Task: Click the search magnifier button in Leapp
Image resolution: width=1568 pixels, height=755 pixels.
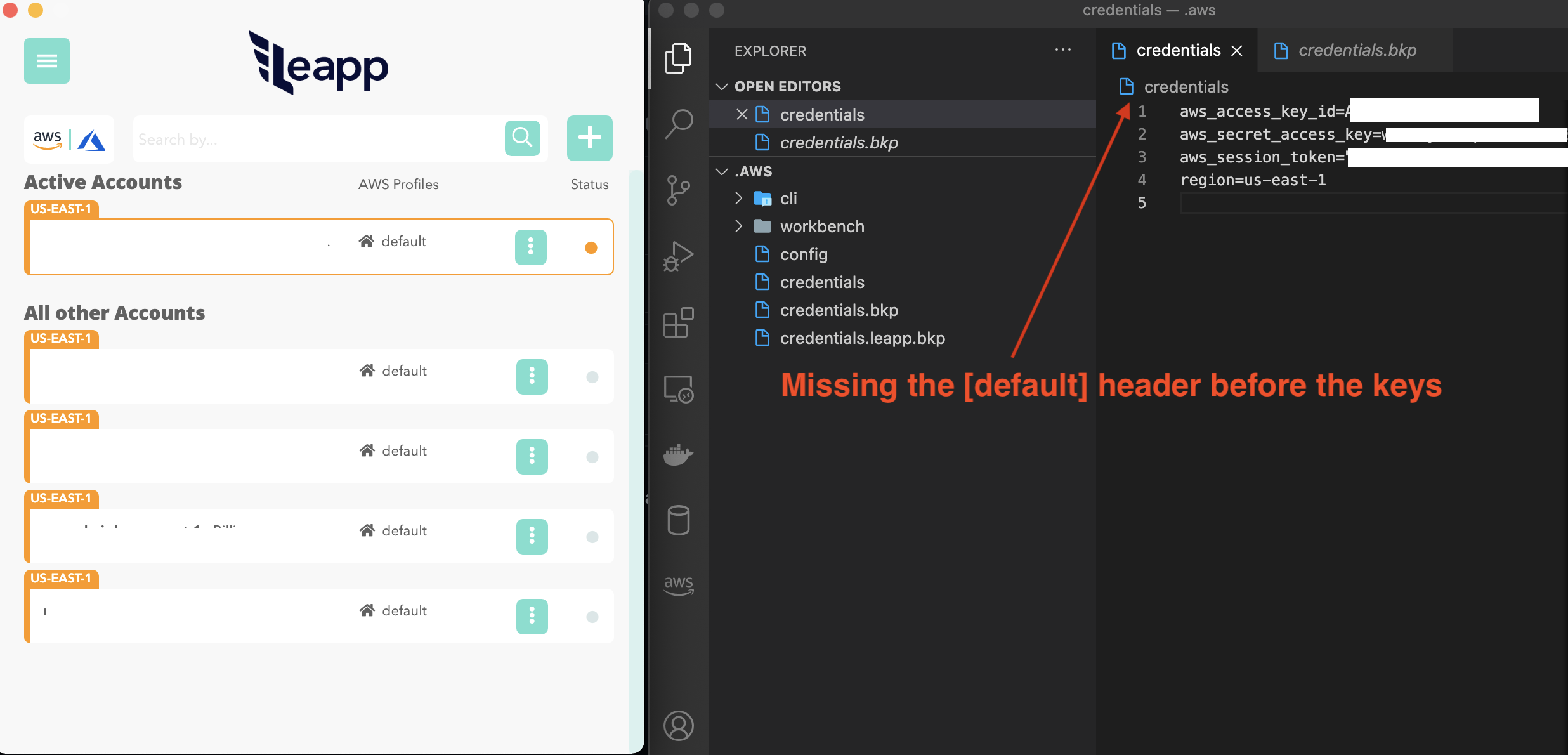Action: [522, 138]
